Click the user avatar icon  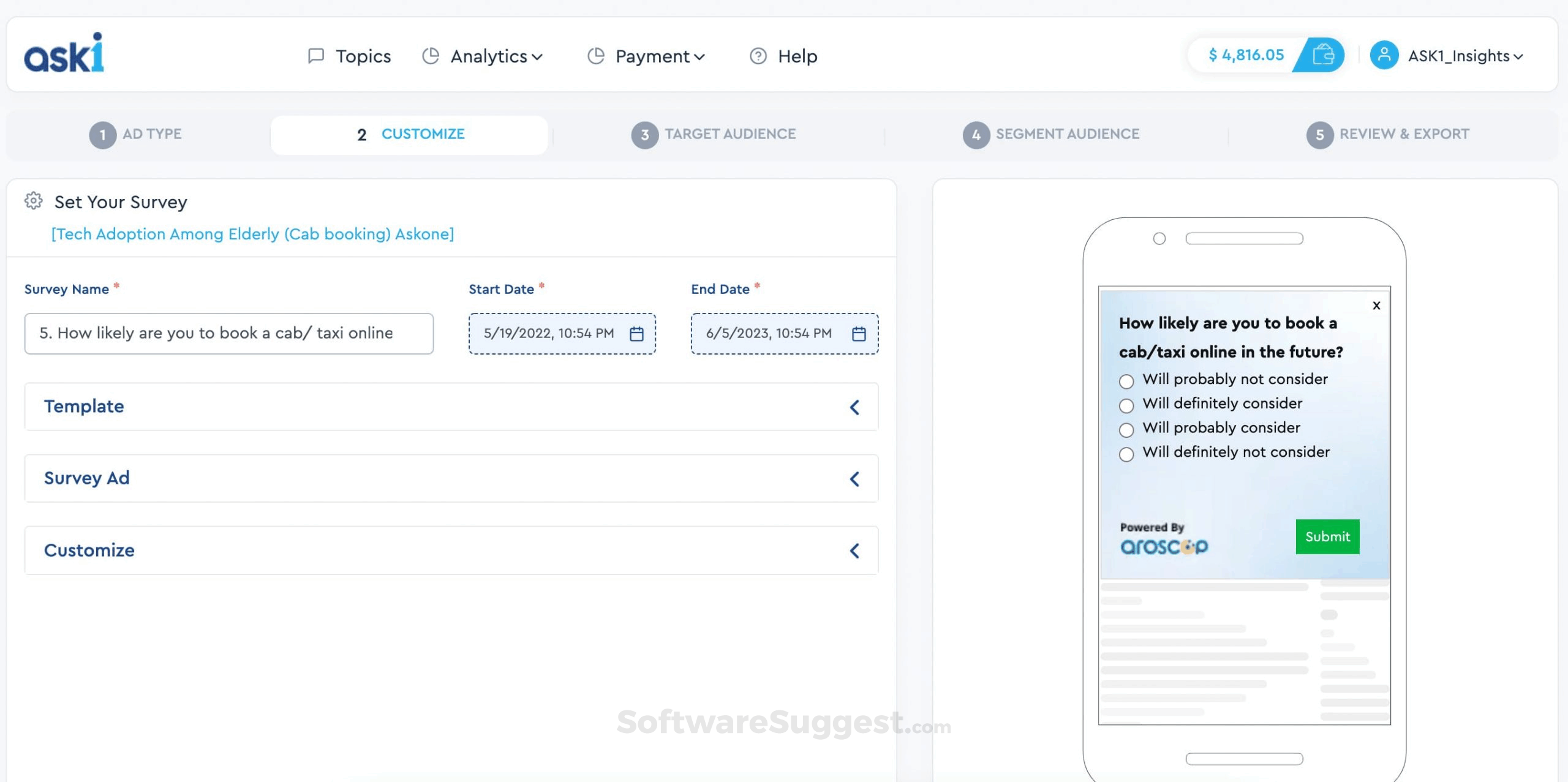(x=1384, y=55)
